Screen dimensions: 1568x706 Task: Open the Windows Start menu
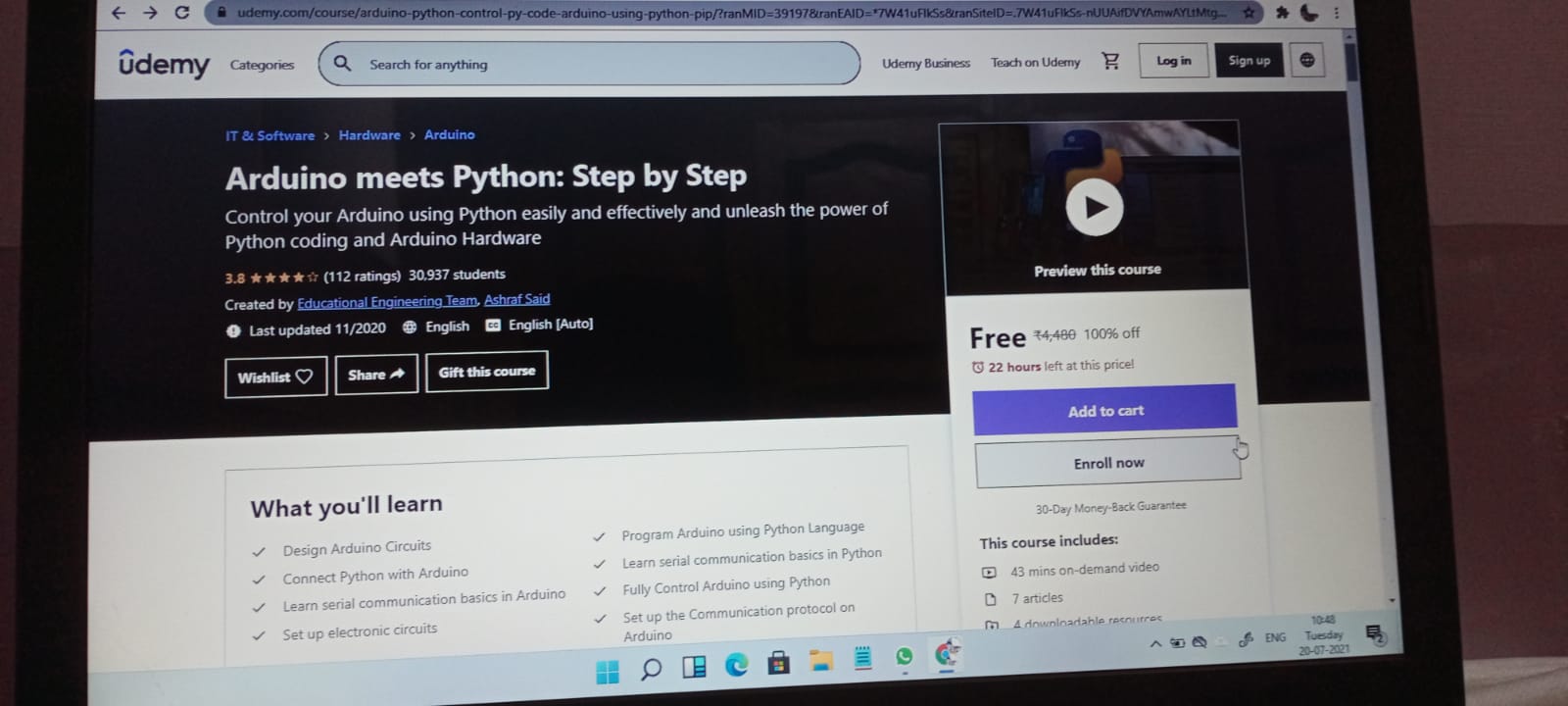[608, 672]
